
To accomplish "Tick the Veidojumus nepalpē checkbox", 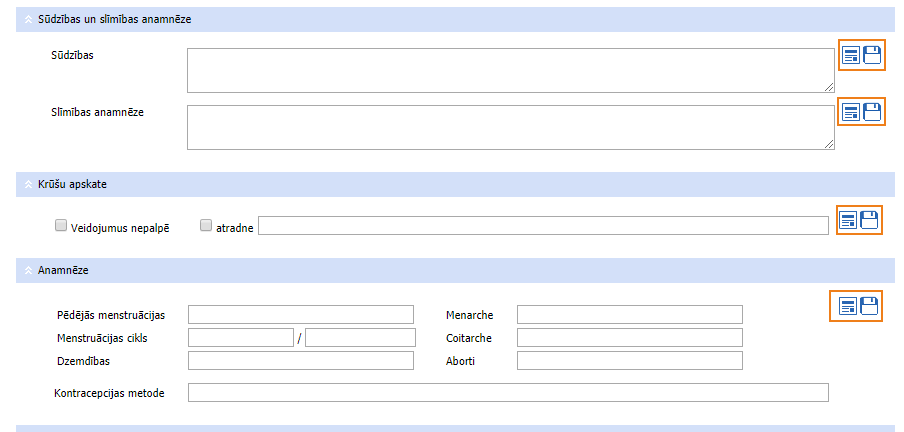I will 61,226.
